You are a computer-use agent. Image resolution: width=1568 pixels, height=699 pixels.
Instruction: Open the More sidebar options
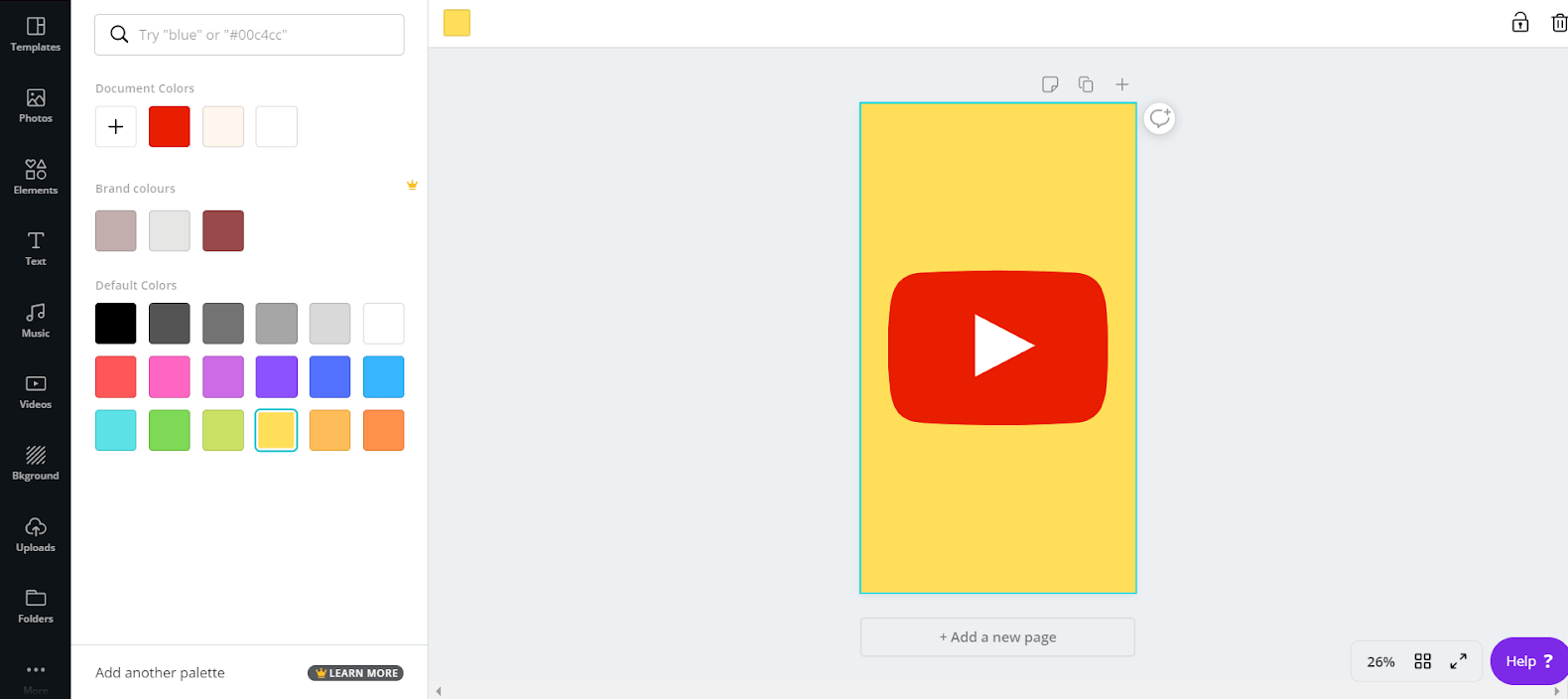36,677
